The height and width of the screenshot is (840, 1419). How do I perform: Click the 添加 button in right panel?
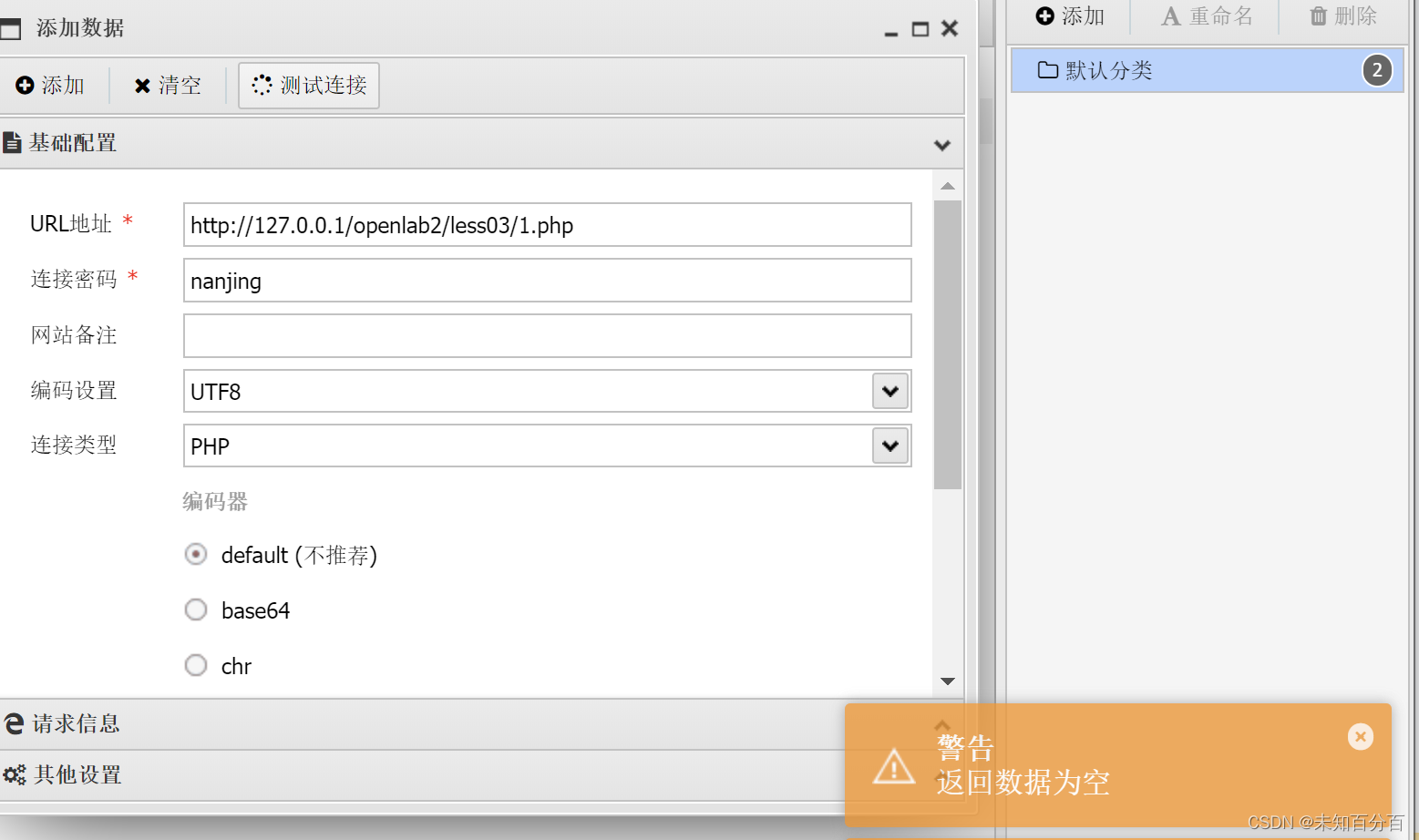(x=1070, y=15)
